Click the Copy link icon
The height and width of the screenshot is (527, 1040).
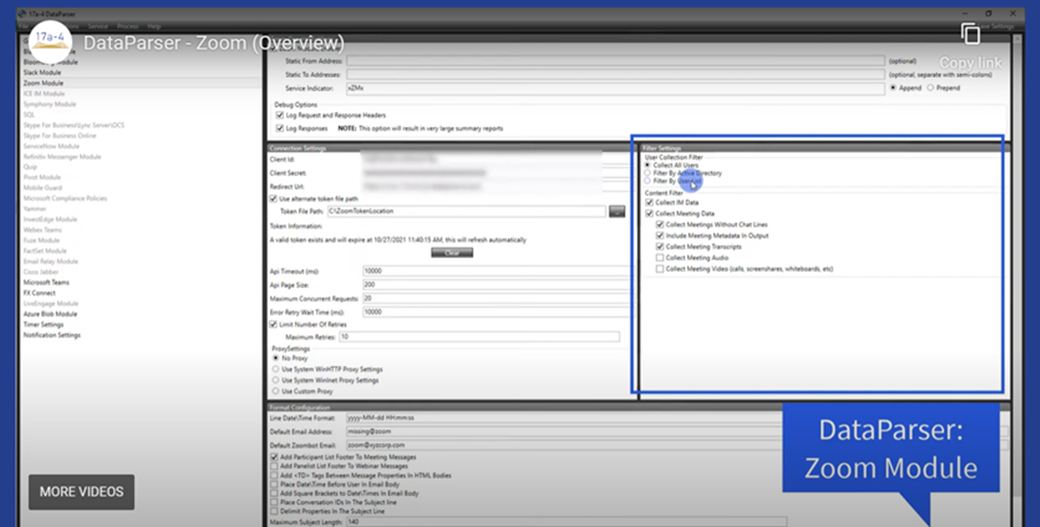(x=970, y=35)
